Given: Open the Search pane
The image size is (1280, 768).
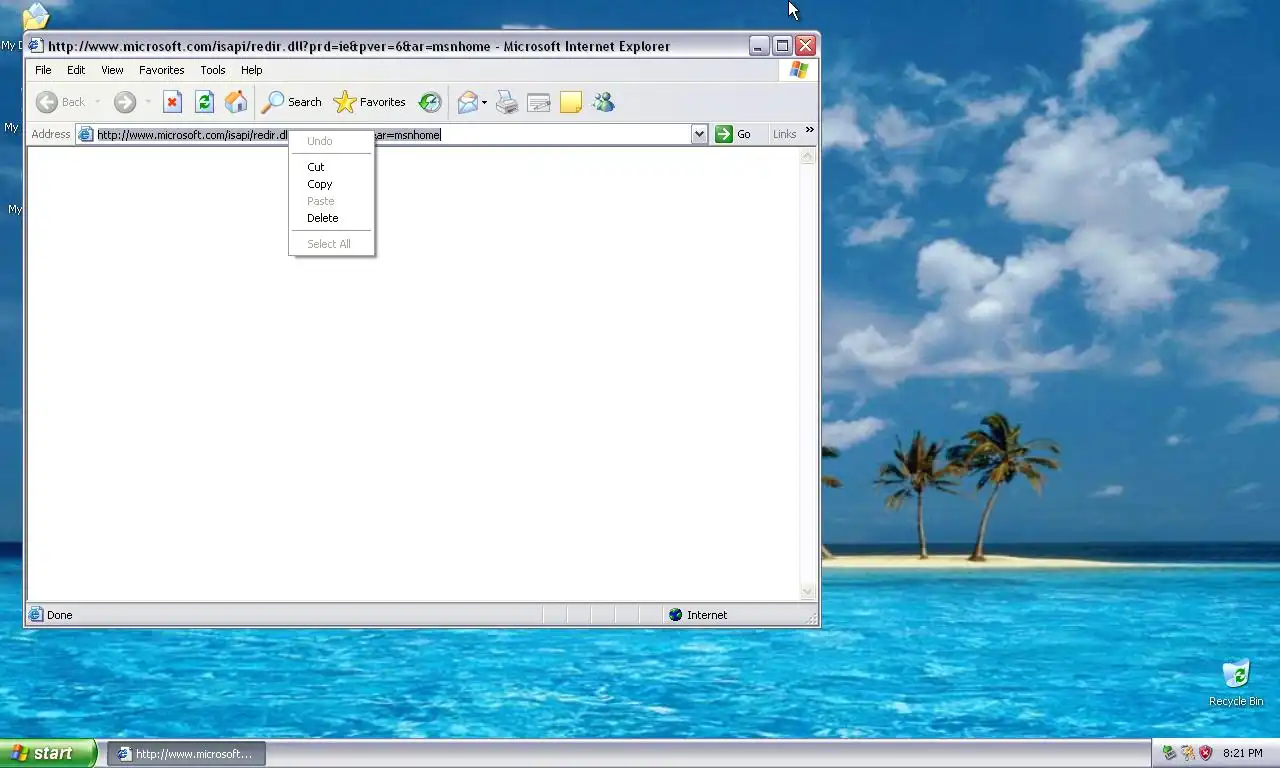Looking at the screenshot, I should (292, 102).
